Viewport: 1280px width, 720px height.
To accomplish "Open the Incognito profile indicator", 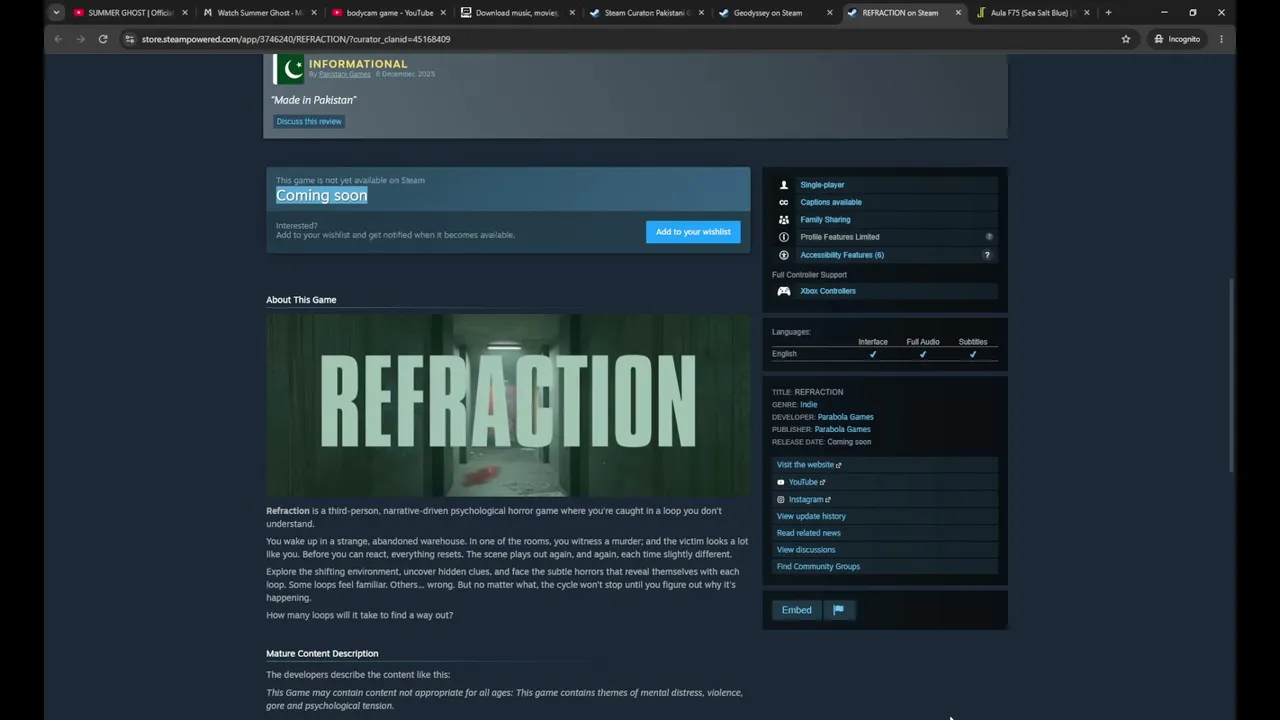I will click(x=1176, y=39).
